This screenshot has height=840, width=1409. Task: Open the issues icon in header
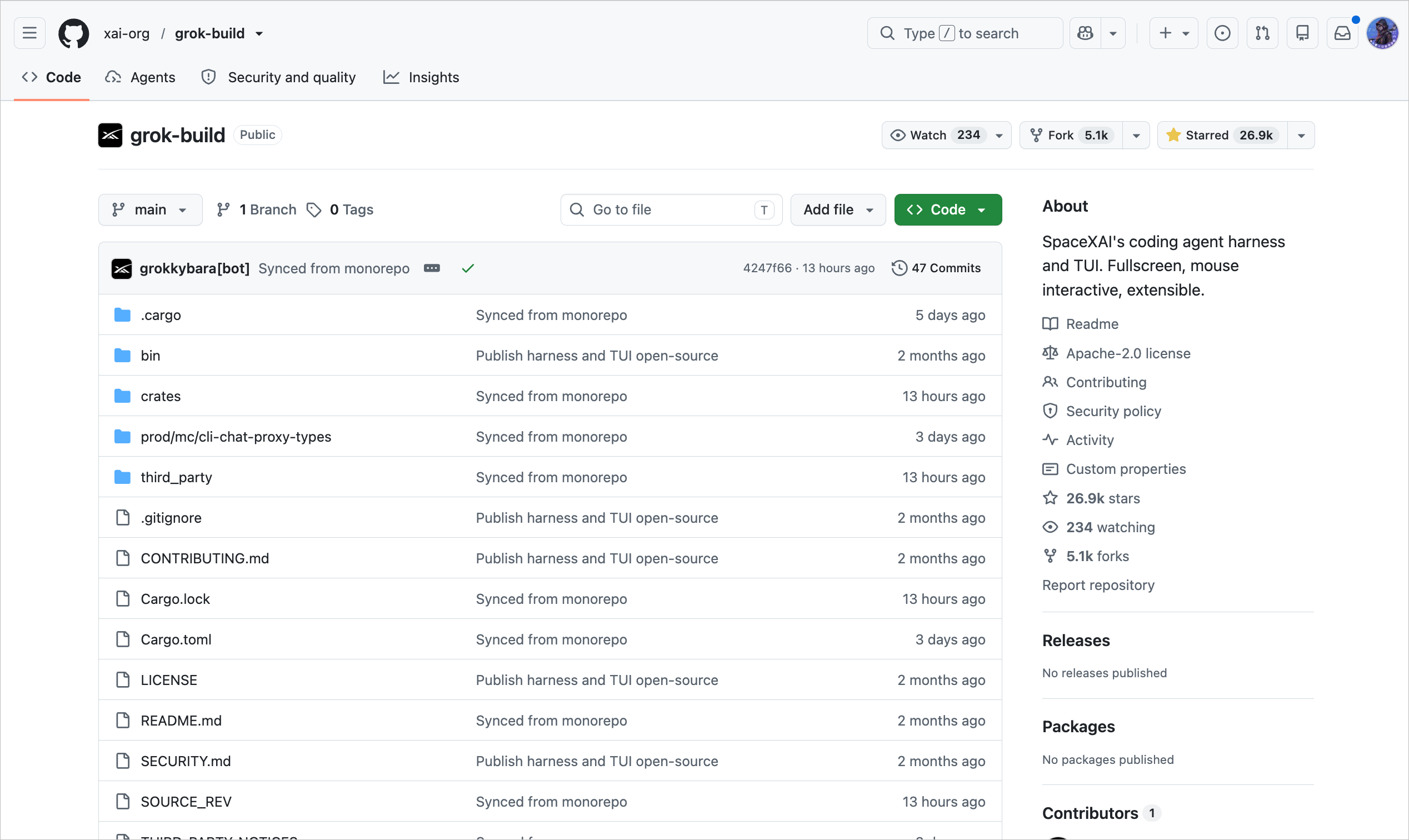click(1222, 33)
